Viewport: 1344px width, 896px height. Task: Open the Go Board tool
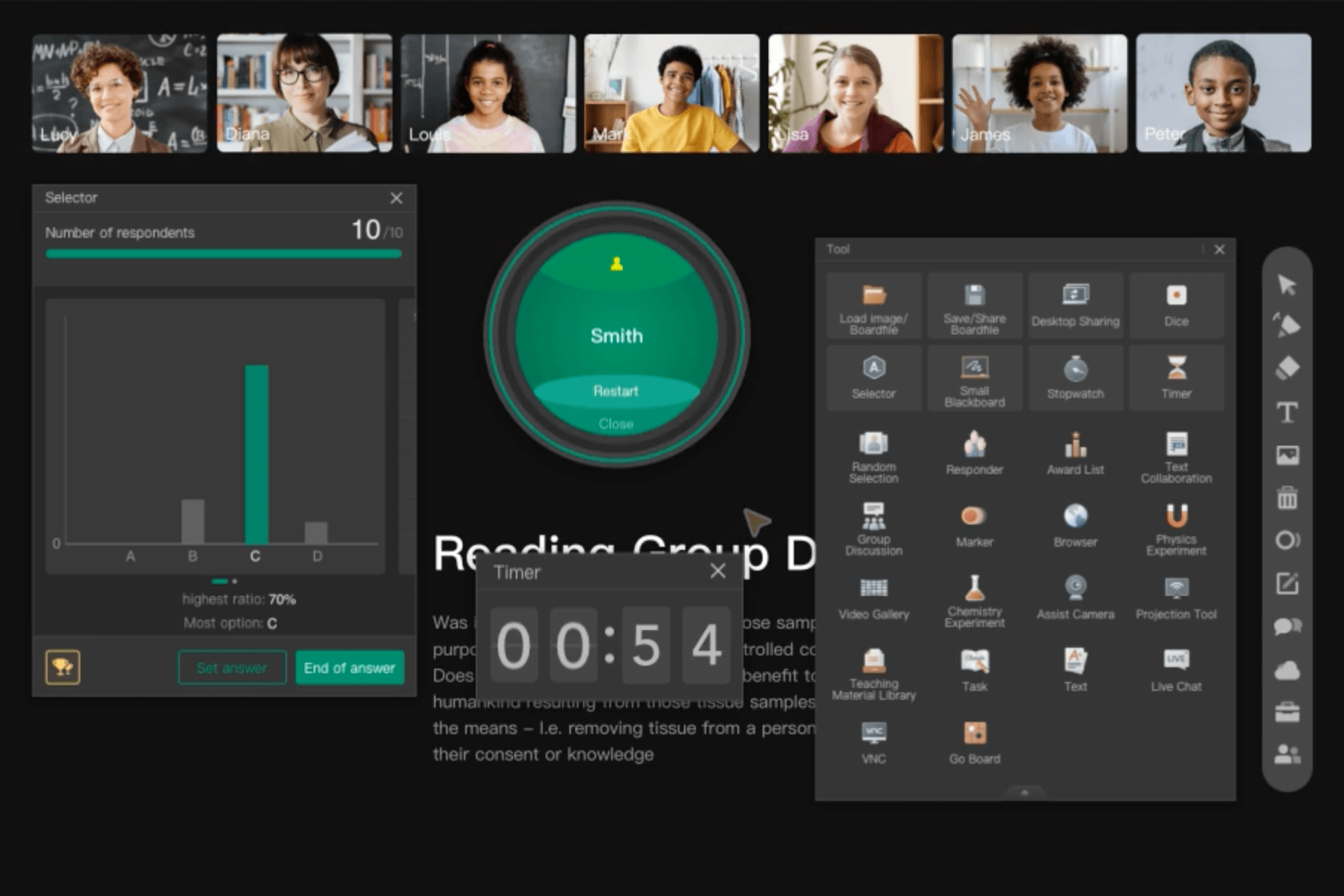974,742
